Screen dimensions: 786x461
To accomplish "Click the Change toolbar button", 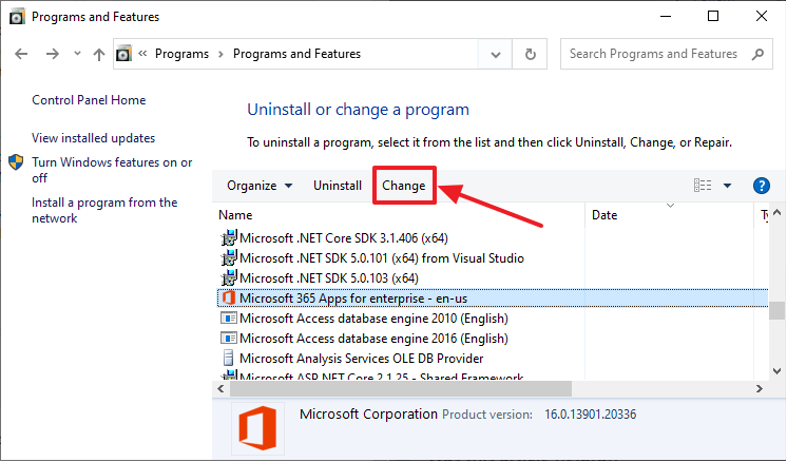I will click(404, 186).
